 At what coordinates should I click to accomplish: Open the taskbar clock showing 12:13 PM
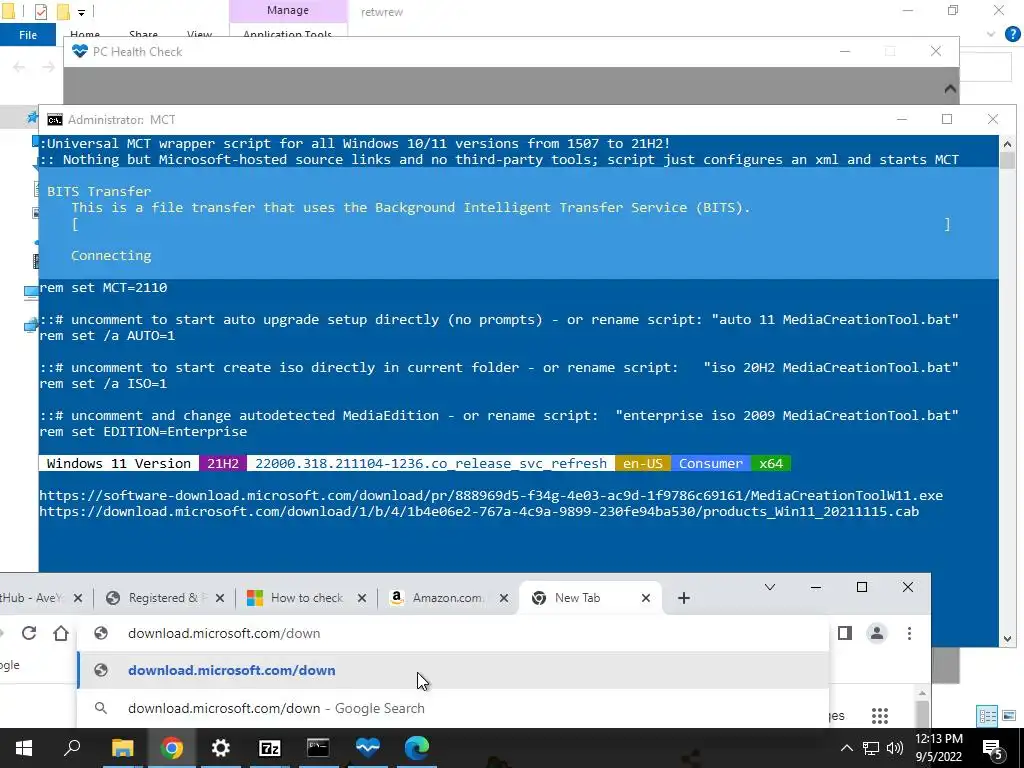[938, 748]
